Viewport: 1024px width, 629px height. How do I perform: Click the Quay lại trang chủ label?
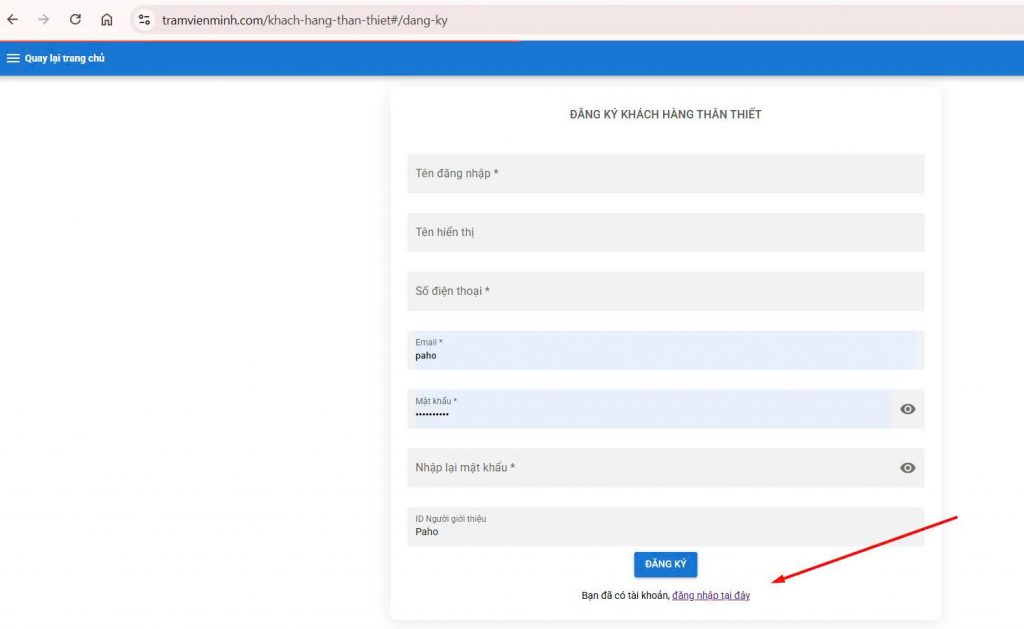tap(65, 58)
